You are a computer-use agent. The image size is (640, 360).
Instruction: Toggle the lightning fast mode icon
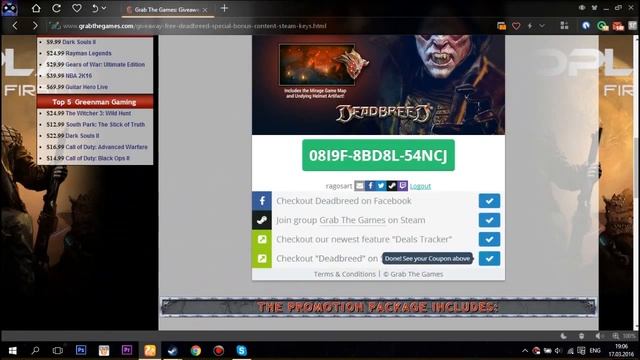click(x=530, y=26)
